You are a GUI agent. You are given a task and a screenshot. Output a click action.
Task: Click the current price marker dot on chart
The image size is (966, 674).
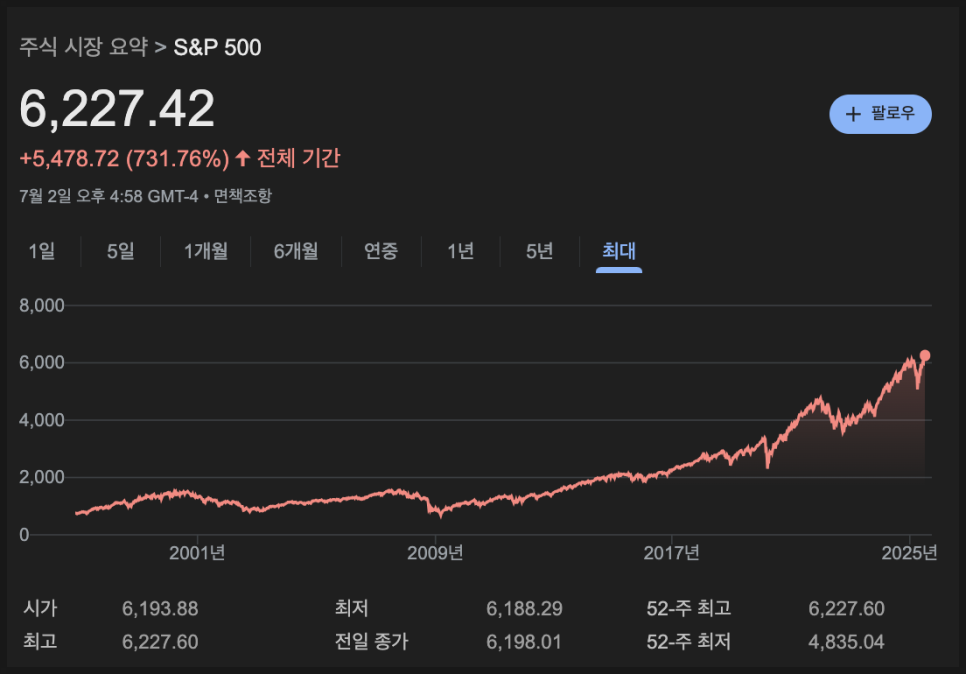tap(925, 355)
